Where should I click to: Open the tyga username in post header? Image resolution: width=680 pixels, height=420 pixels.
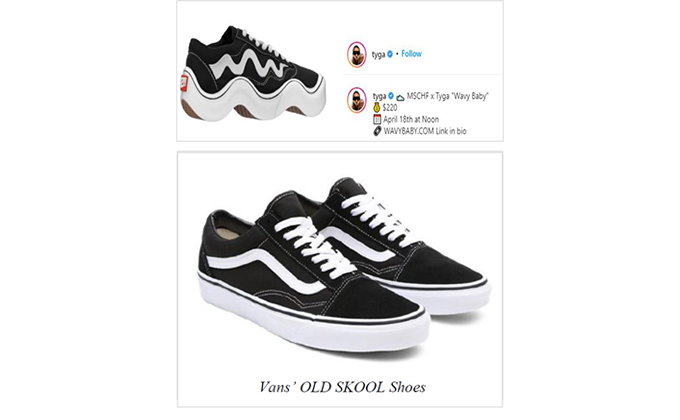point(379,55)
